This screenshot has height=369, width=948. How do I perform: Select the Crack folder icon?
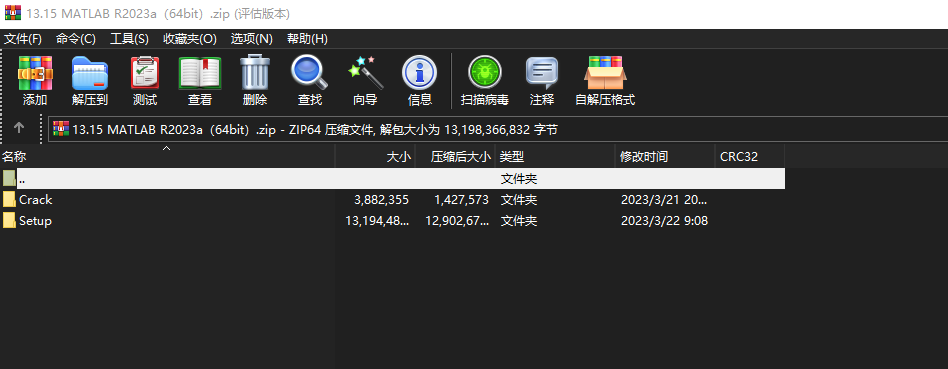click(x=9, y=200)
